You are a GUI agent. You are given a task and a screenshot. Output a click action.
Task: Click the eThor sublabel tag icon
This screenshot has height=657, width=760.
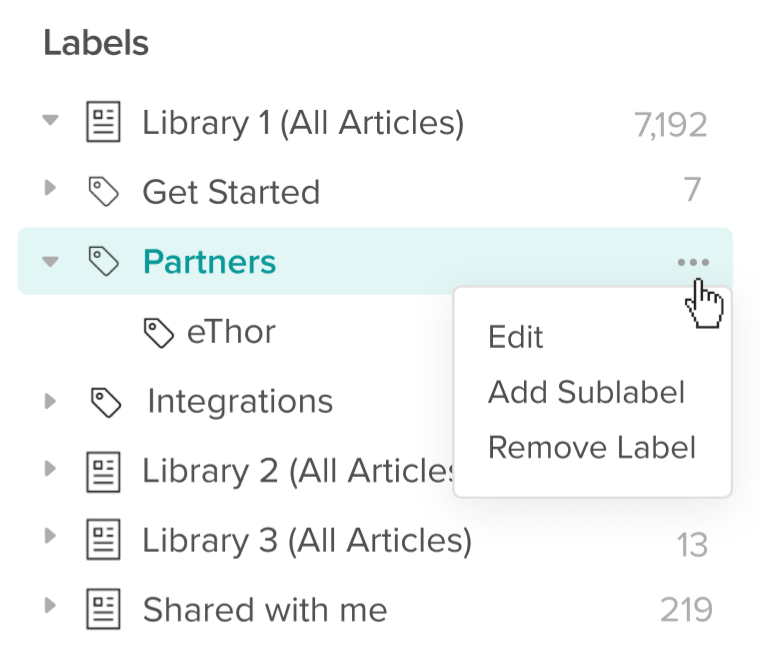coord(160,332)
